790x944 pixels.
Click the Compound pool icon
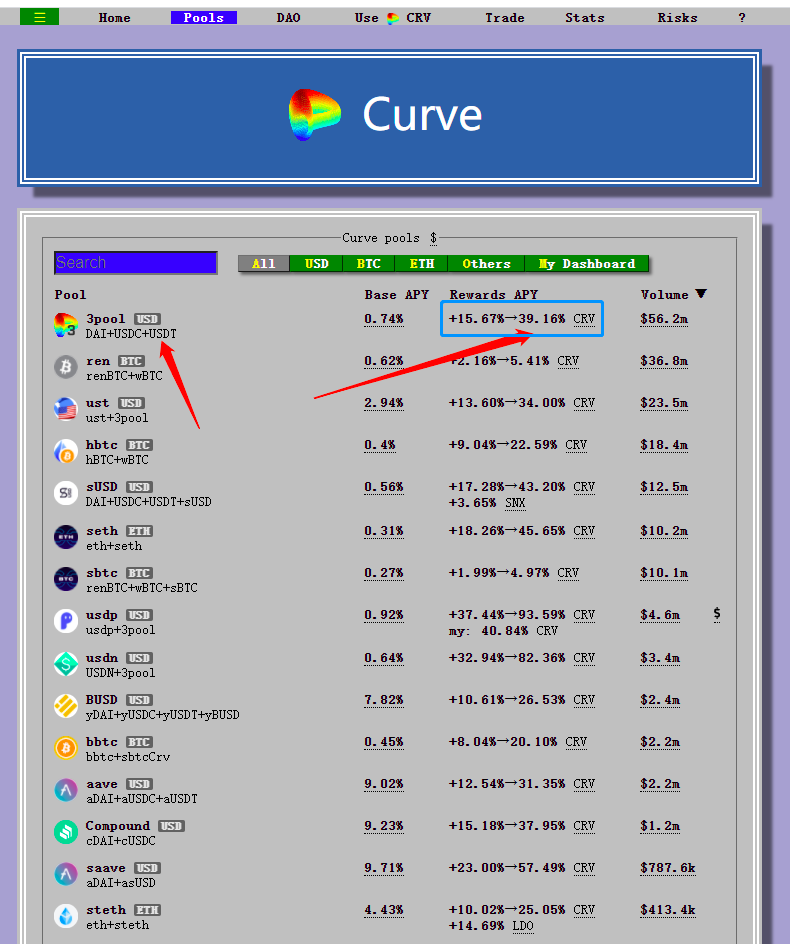pos(66,832)
